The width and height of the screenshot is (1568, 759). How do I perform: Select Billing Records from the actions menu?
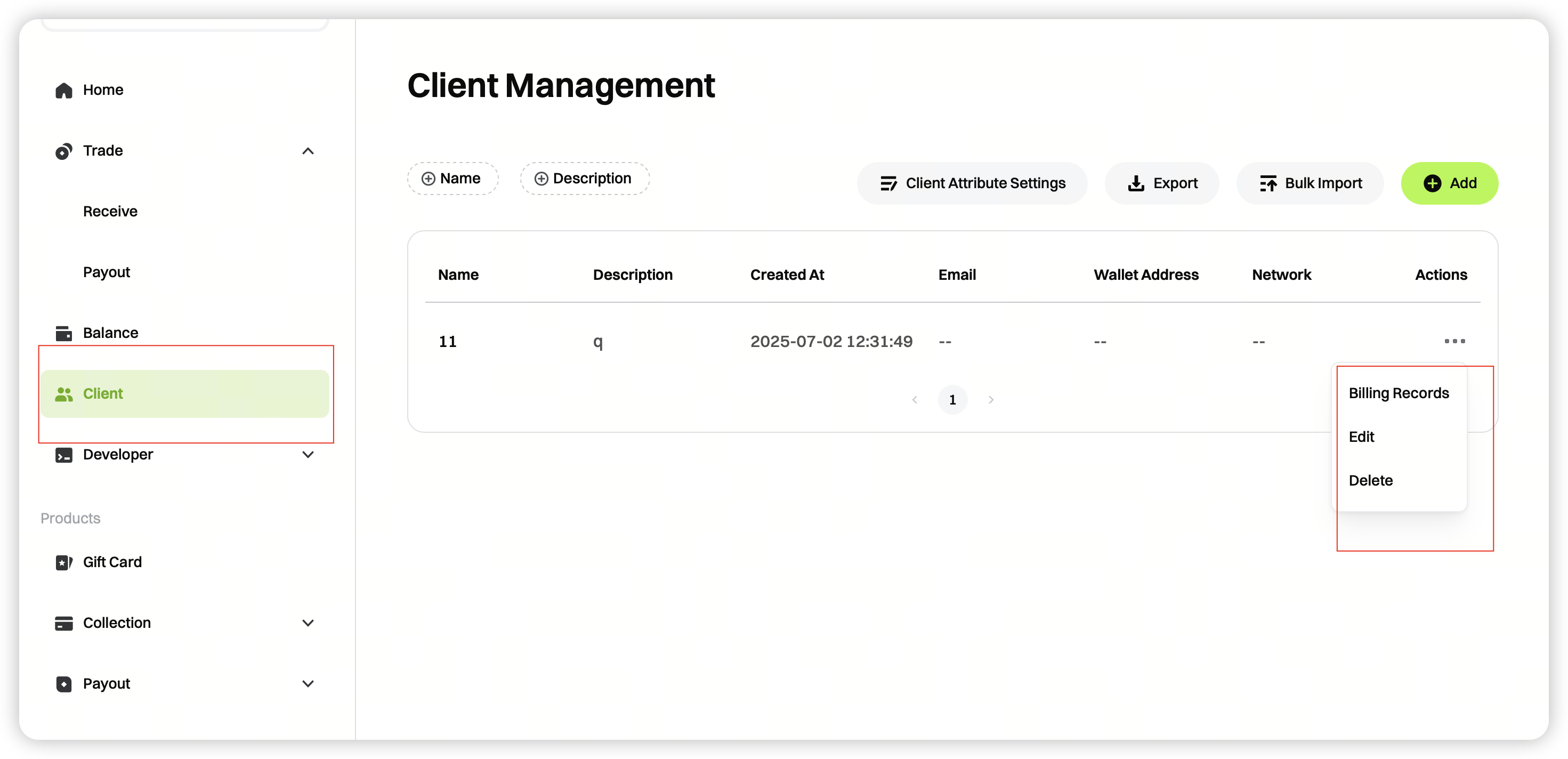1398,393
